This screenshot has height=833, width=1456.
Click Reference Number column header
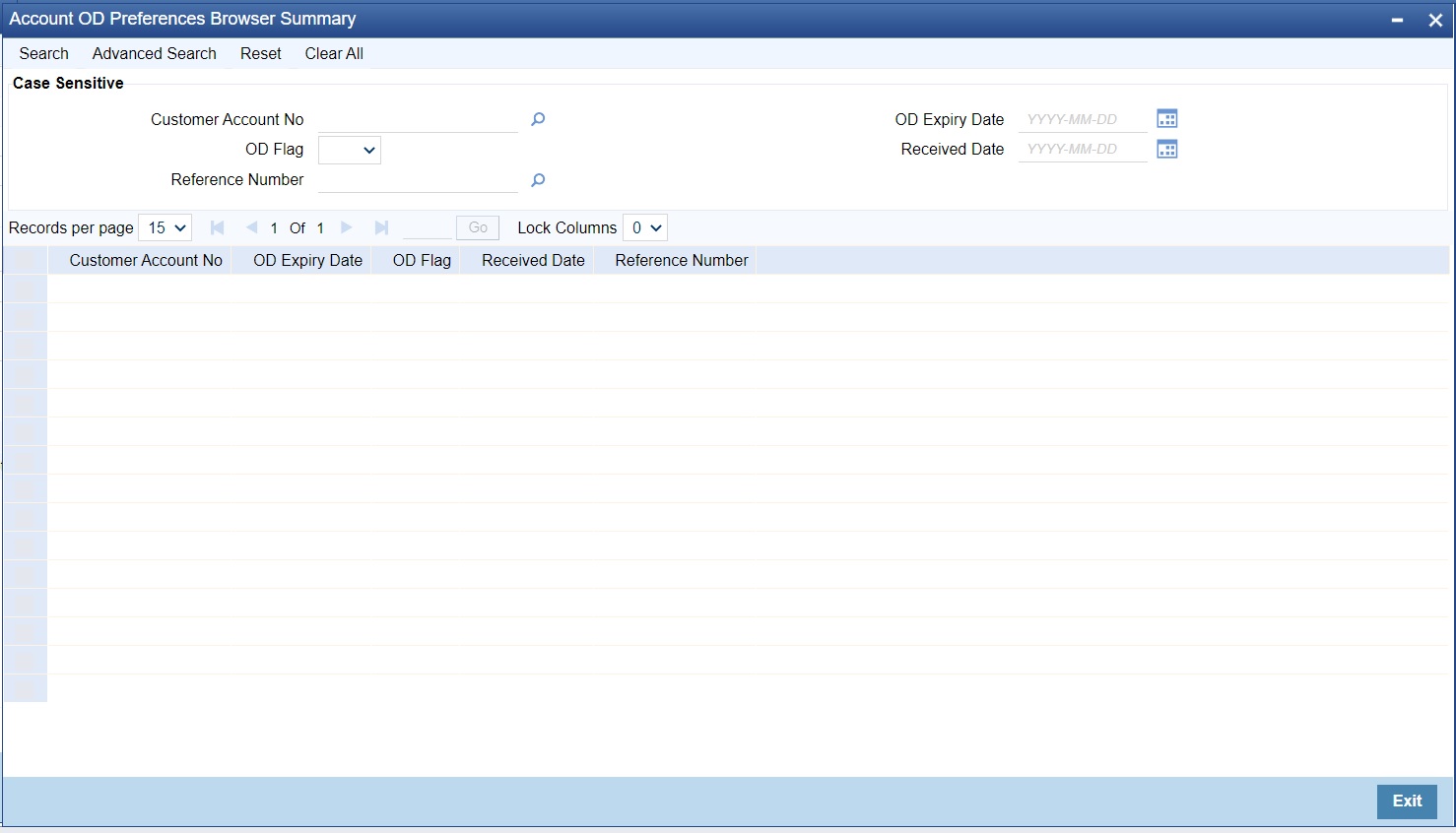(682, 260)
